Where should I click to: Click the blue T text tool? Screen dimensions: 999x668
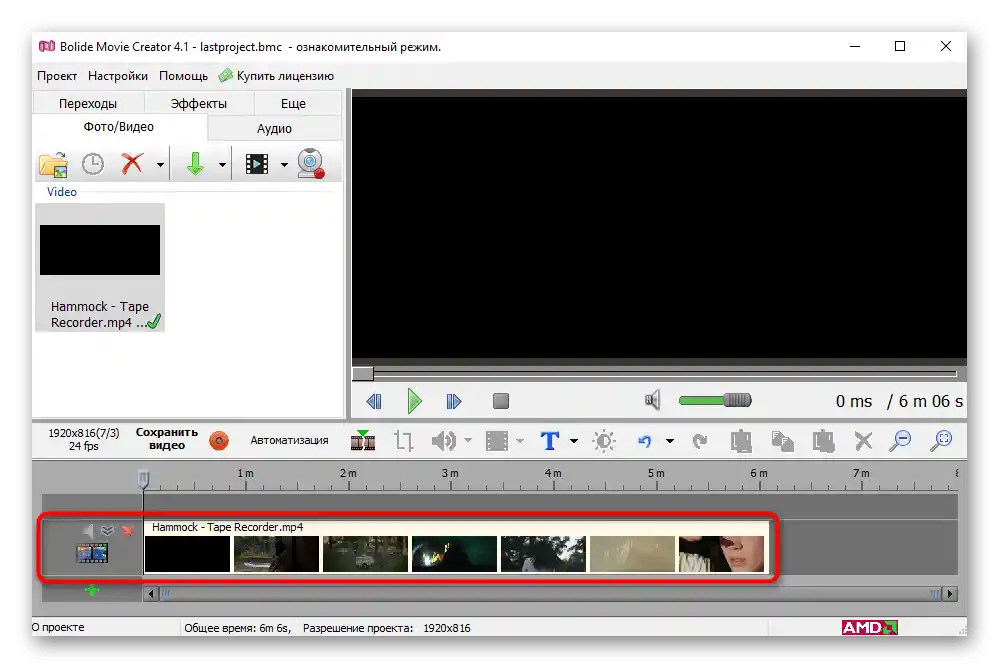(550, 440)
